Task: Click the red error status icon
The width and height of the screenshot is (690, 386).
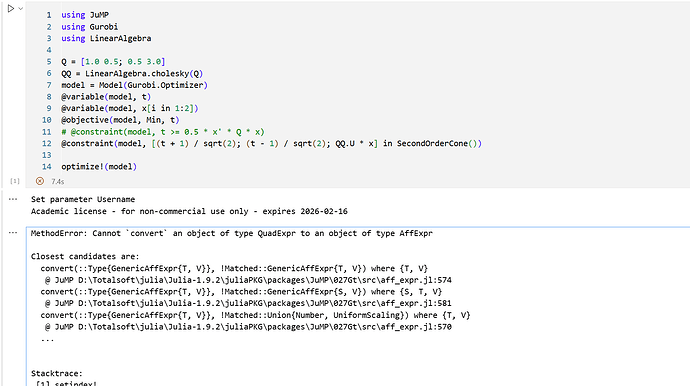Action: pyautogui.click(x=40, y=181)
